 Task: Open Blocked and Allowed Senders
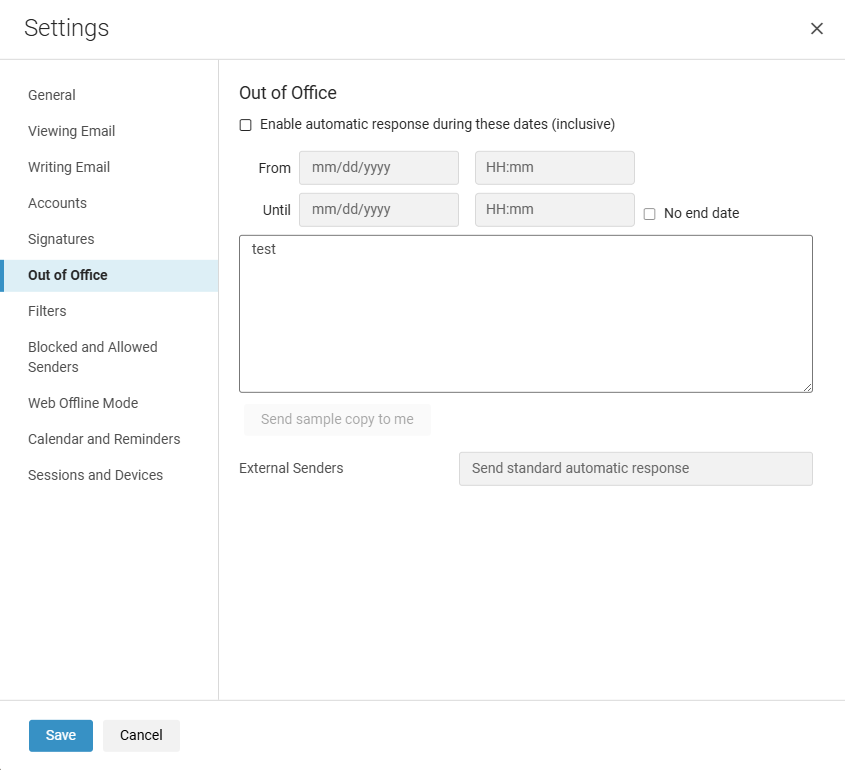point(93,357)
